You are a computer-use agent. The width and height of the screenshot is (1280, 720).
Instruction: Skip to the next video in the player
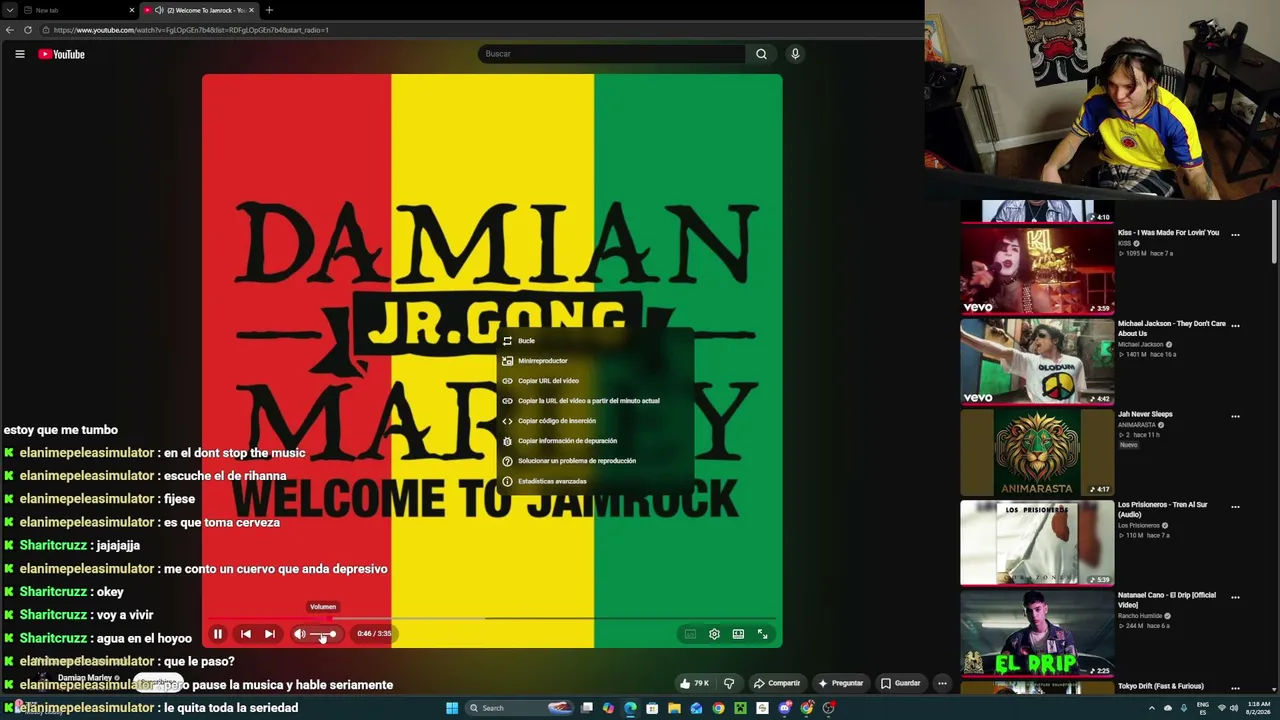269,634
